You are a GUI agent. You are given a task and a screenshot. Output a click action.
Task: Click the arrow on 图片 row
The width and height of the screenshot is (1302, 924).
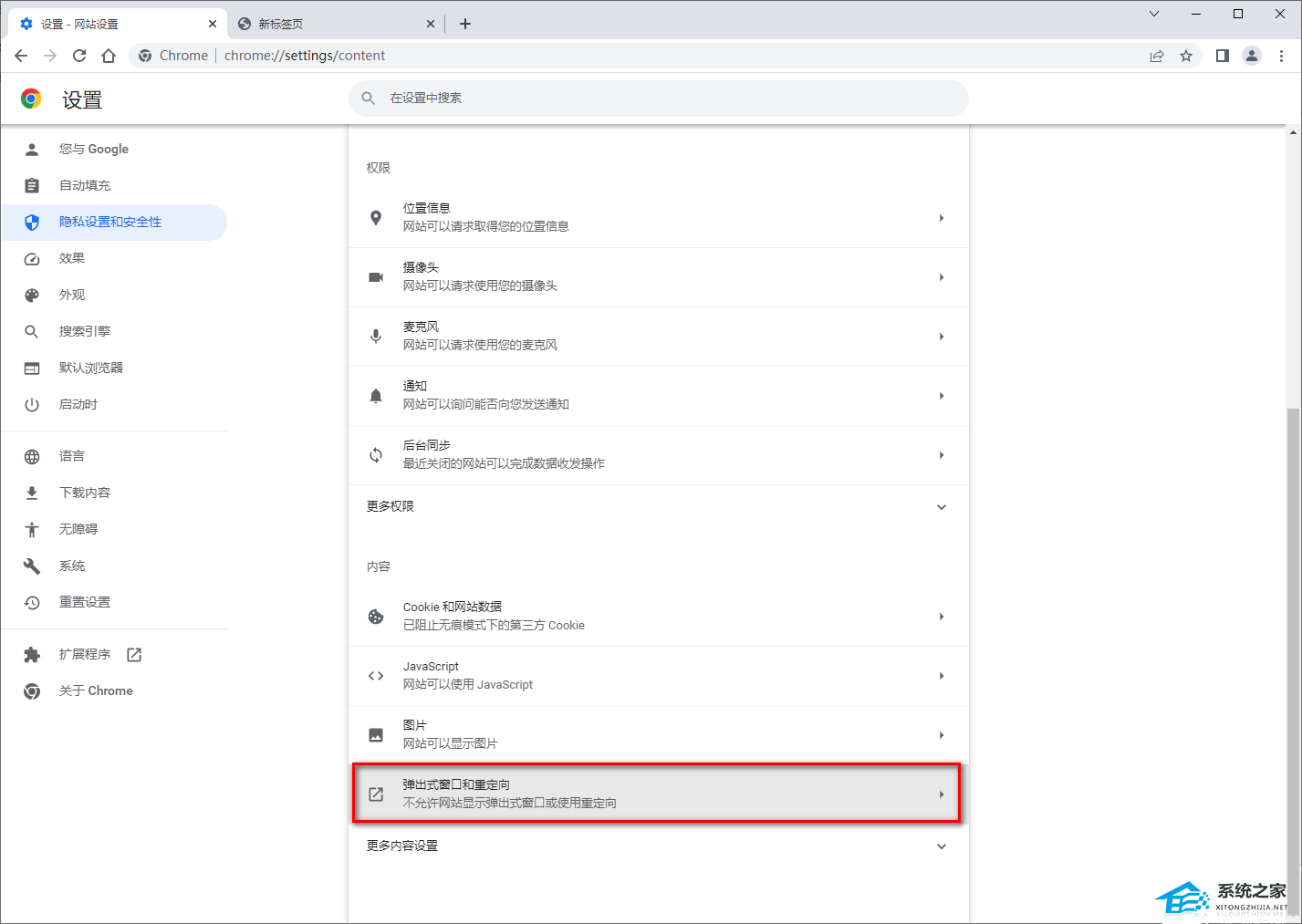tap(942, 735)
